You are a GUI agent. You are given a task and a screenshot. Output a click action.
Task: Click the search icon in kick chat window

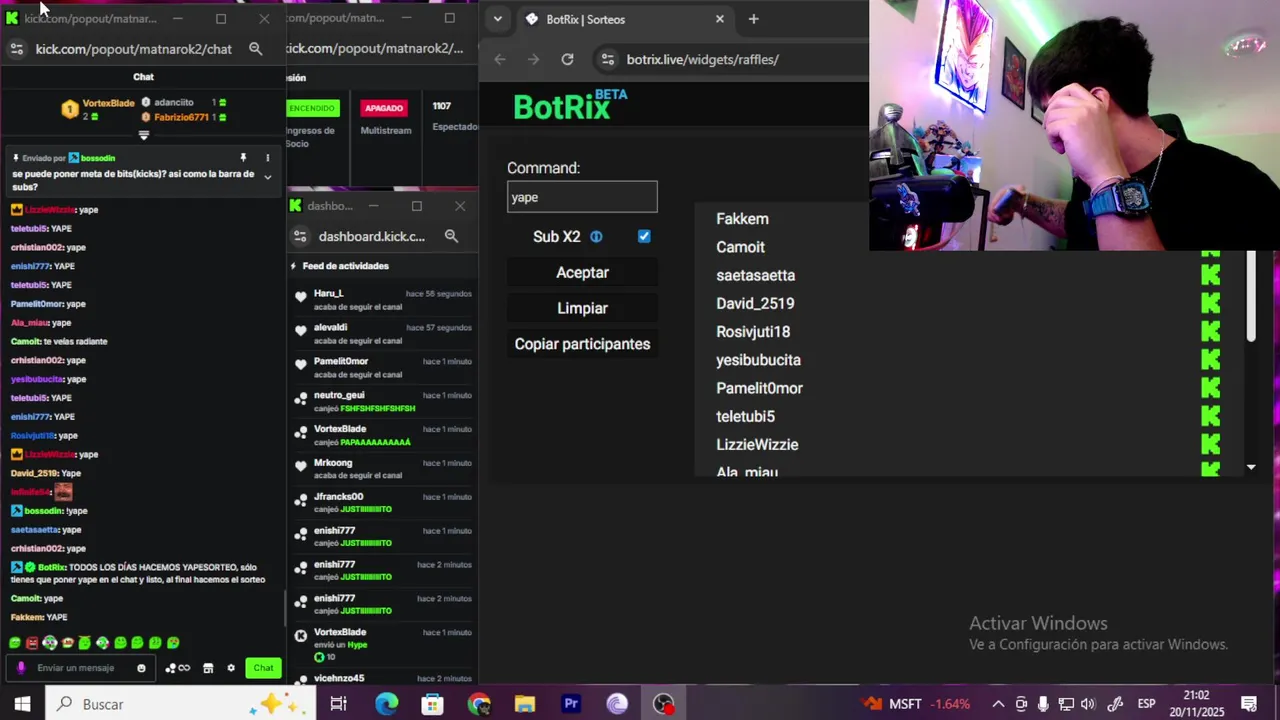pos(255,48)
